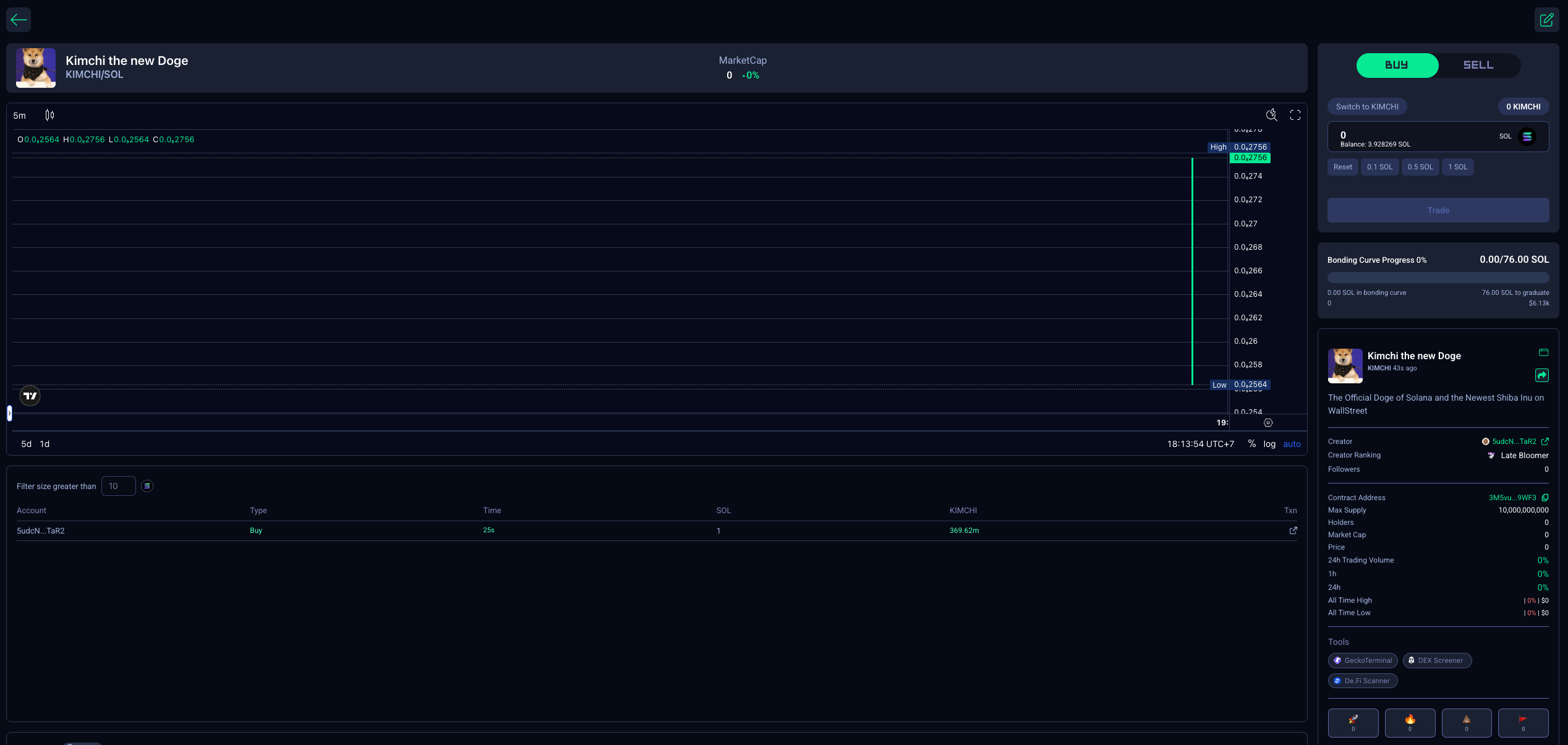1568x745 pixels.
Task: Open the 5m timeframe dropdown
Action: pos(20,116)
